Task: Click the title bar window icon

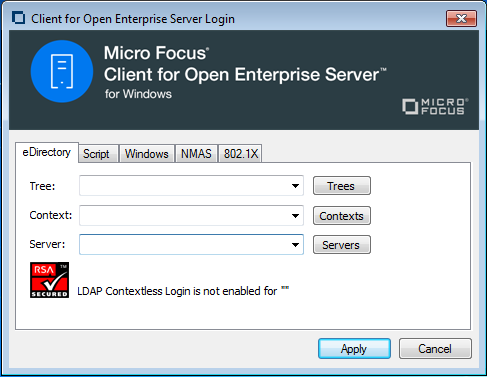Action: (x=18, y=18)
